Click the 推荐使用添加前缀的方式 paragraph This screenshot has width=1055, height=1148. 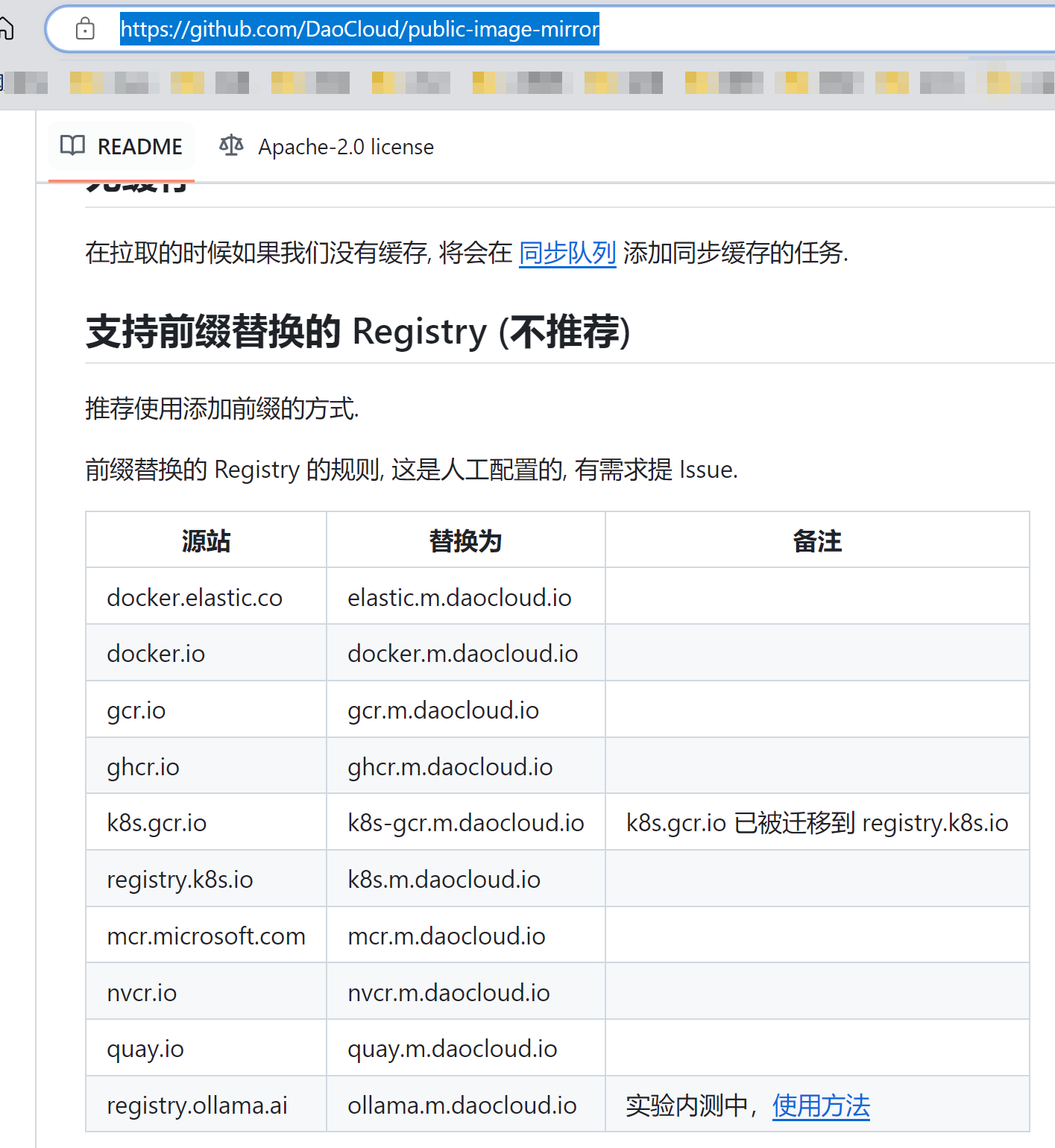click(222, 409)
